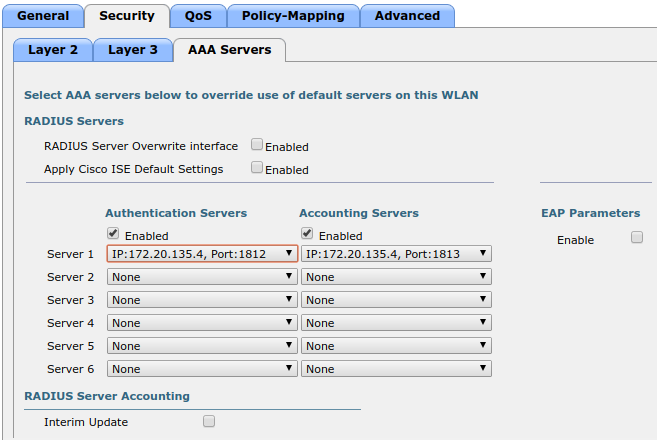Expand Server 6 authentication server dropdown
This screenshot has height=440, width=657.
[x=202, y=369]
